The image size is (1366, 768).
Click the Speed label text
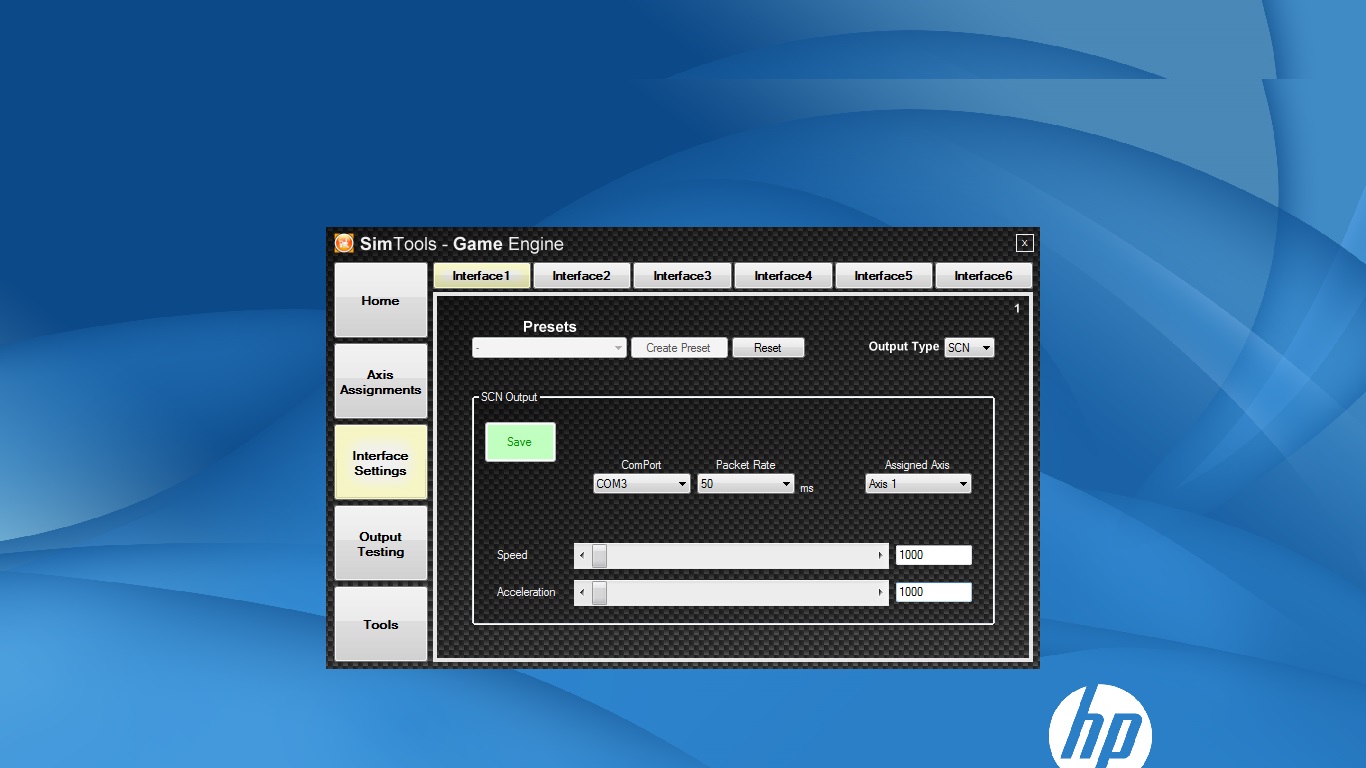[512, 555]
